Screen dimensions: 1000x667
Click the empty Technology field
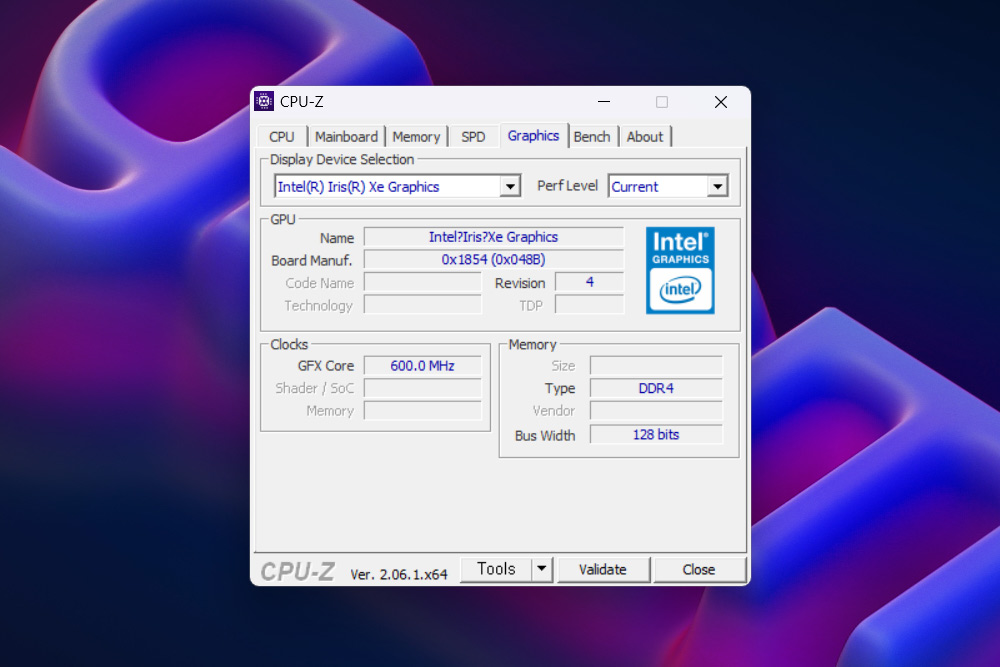coord(423,305)
